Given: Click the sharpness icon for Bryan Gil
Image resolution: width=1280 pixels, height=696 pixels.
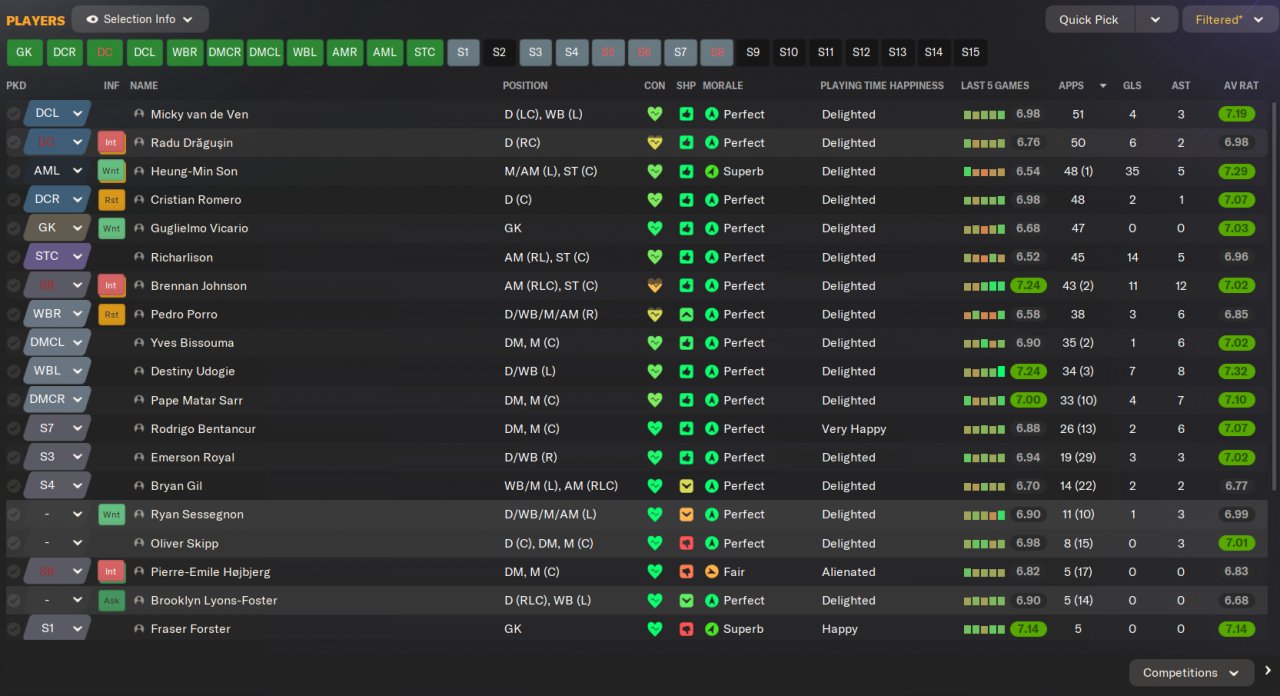Looking at the screenshot, I should 686,486.
